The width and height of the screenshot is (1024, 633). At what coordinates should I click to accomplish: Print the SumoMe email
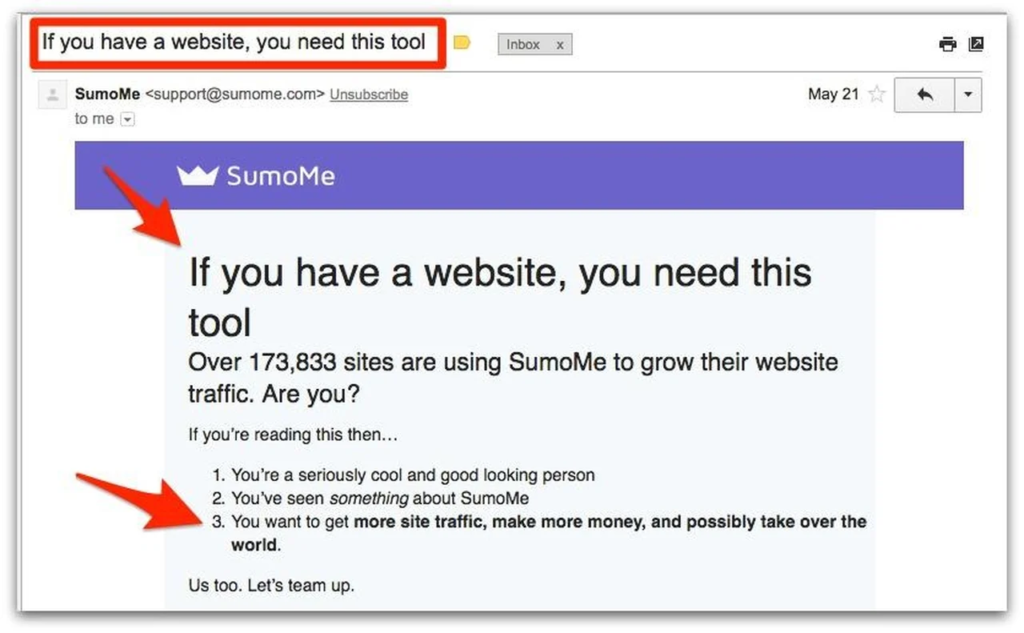tap(946, 44)
